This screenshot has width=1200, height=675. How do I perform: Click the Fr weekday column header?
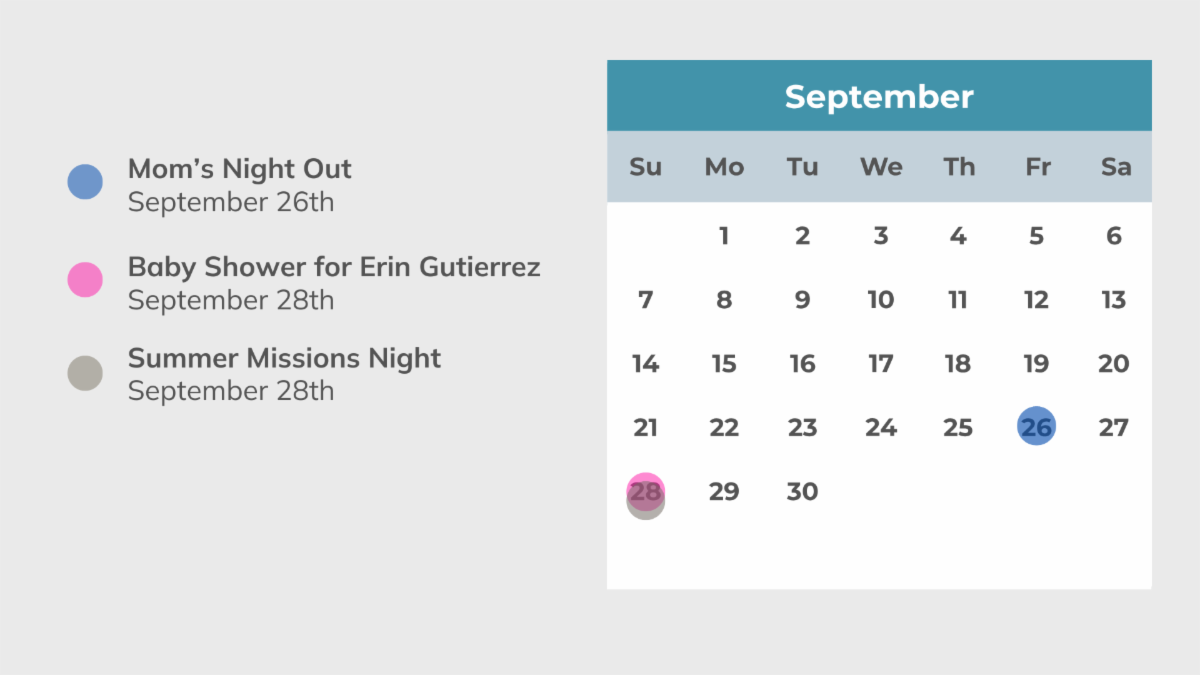click(1037, 167)
